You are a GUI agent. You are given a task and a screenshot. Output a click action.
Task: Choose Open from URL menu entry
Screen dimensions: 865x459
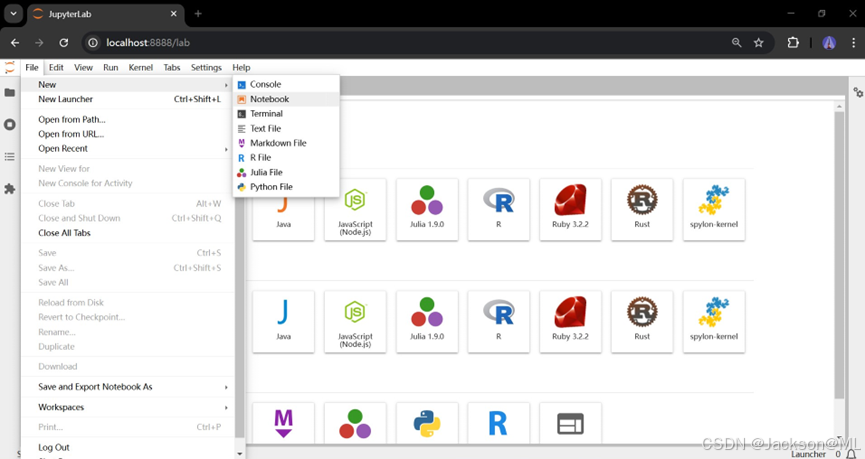click(126, 134)
